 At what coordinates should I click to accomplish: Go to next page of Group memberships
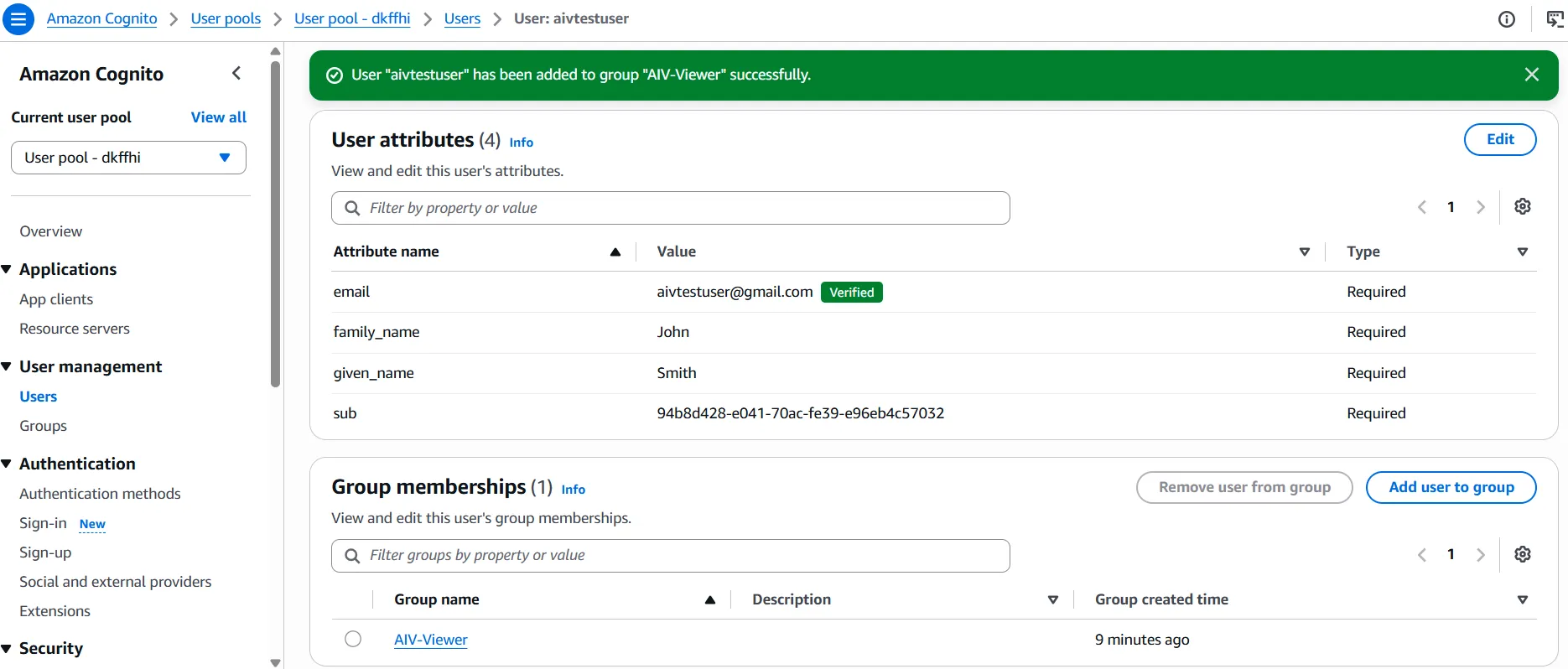click(1481, 555)
